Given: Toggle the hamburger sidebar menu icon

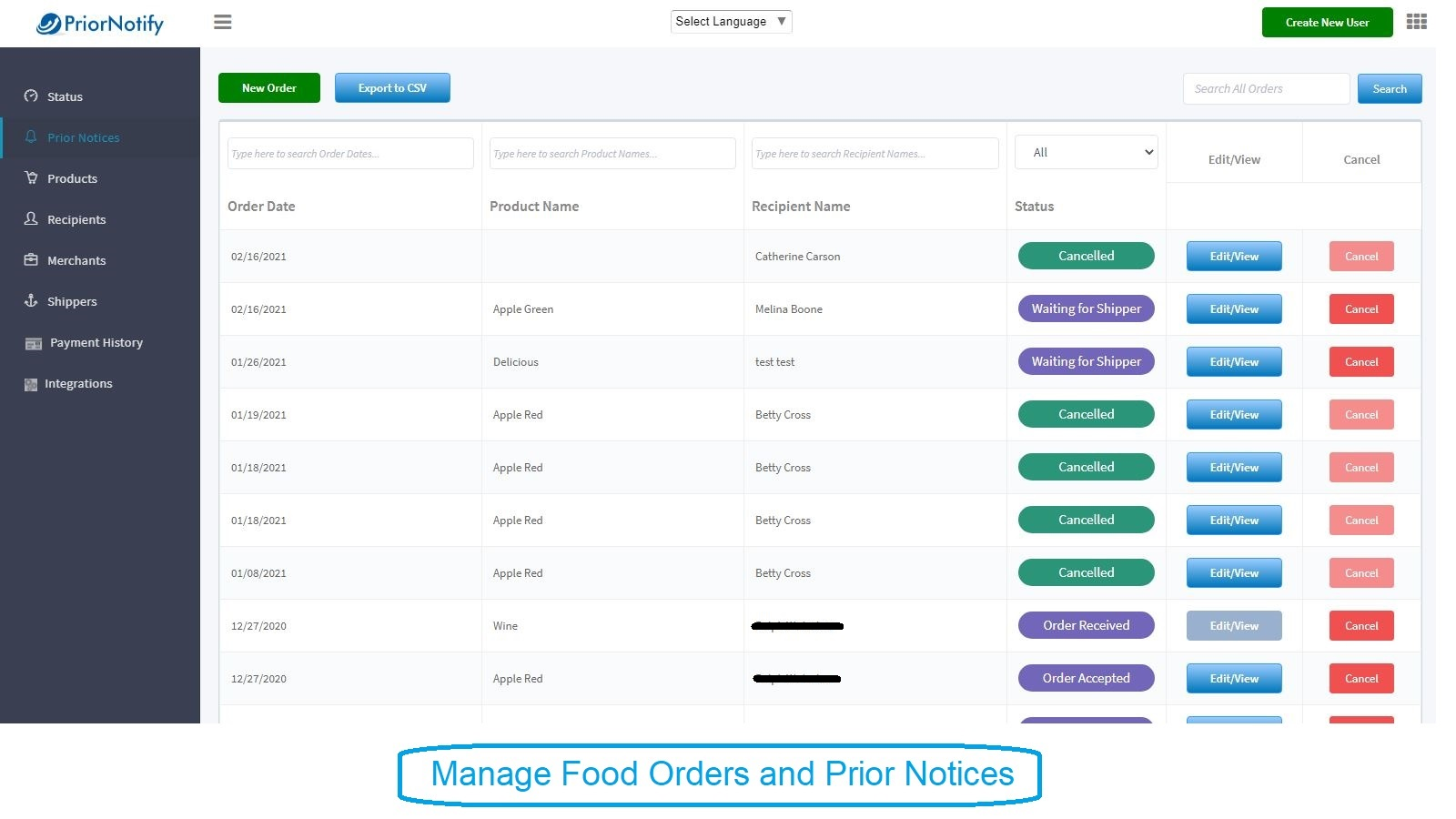Looking at the screenshot, I should pos(223,22).
